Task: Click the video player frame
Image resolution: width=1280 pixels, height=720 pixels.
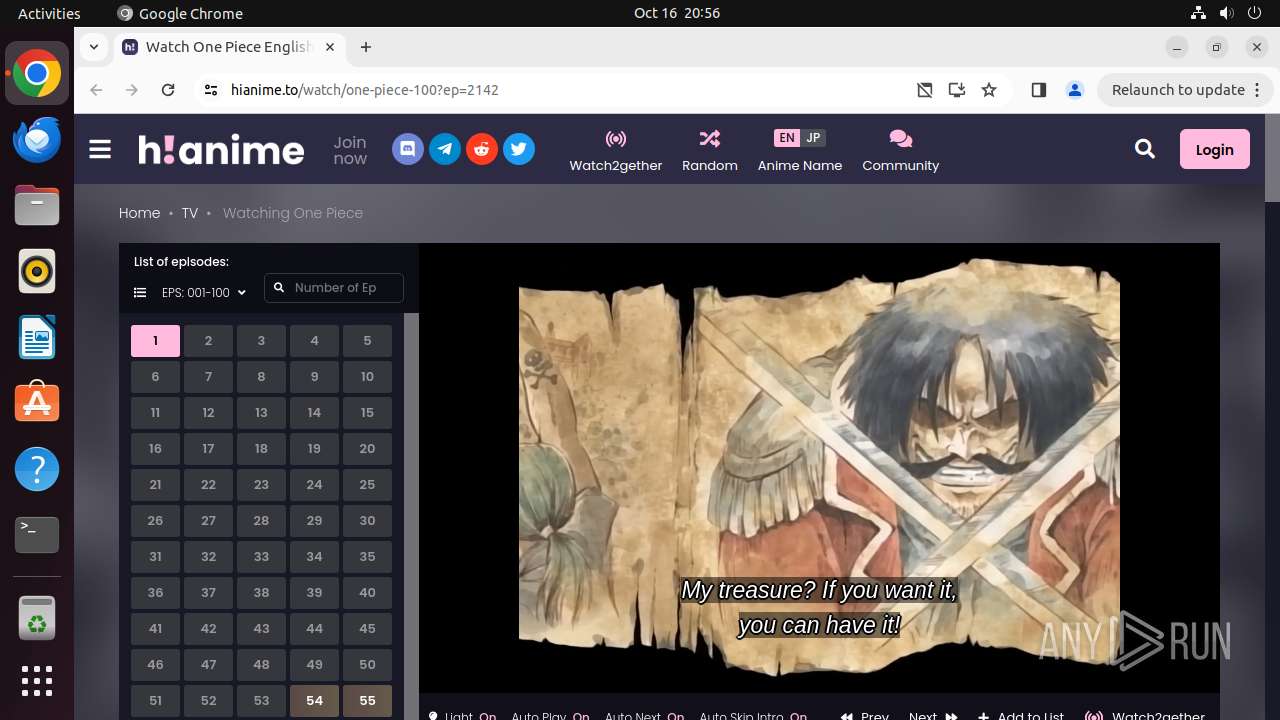Action: click(x=819, y=468)
